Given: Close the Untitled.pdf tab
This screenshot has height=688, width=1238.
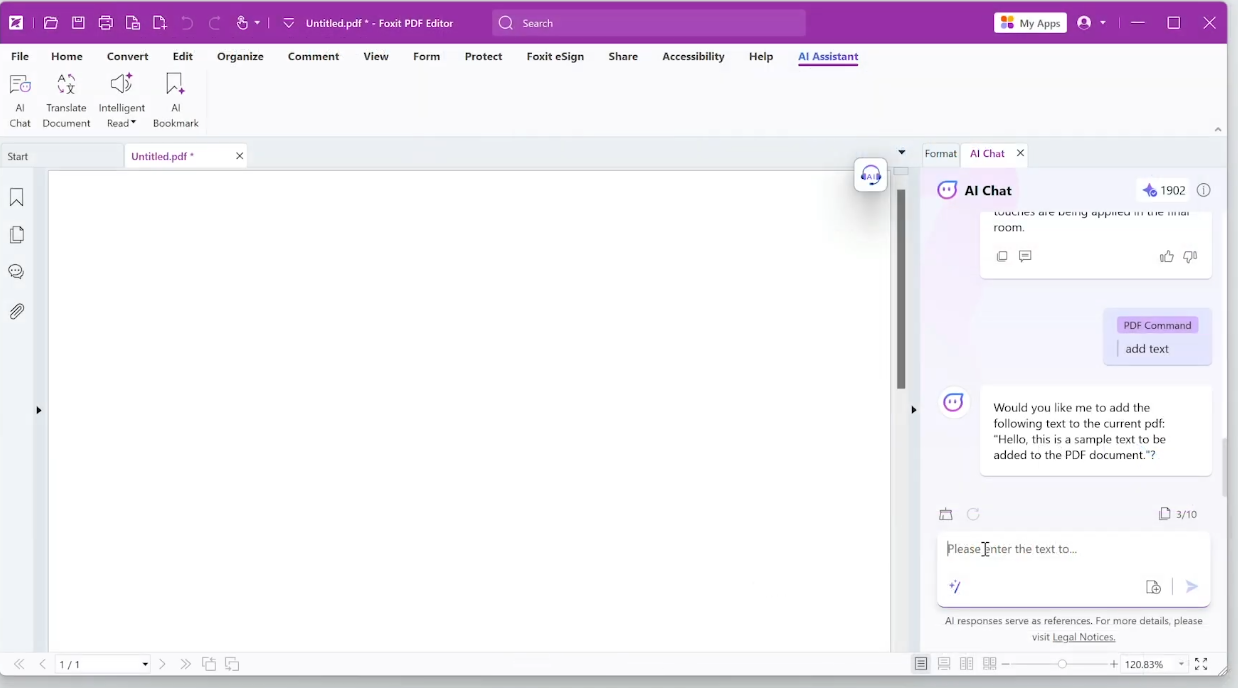Looking at the screenshot, I should (239, 156).
